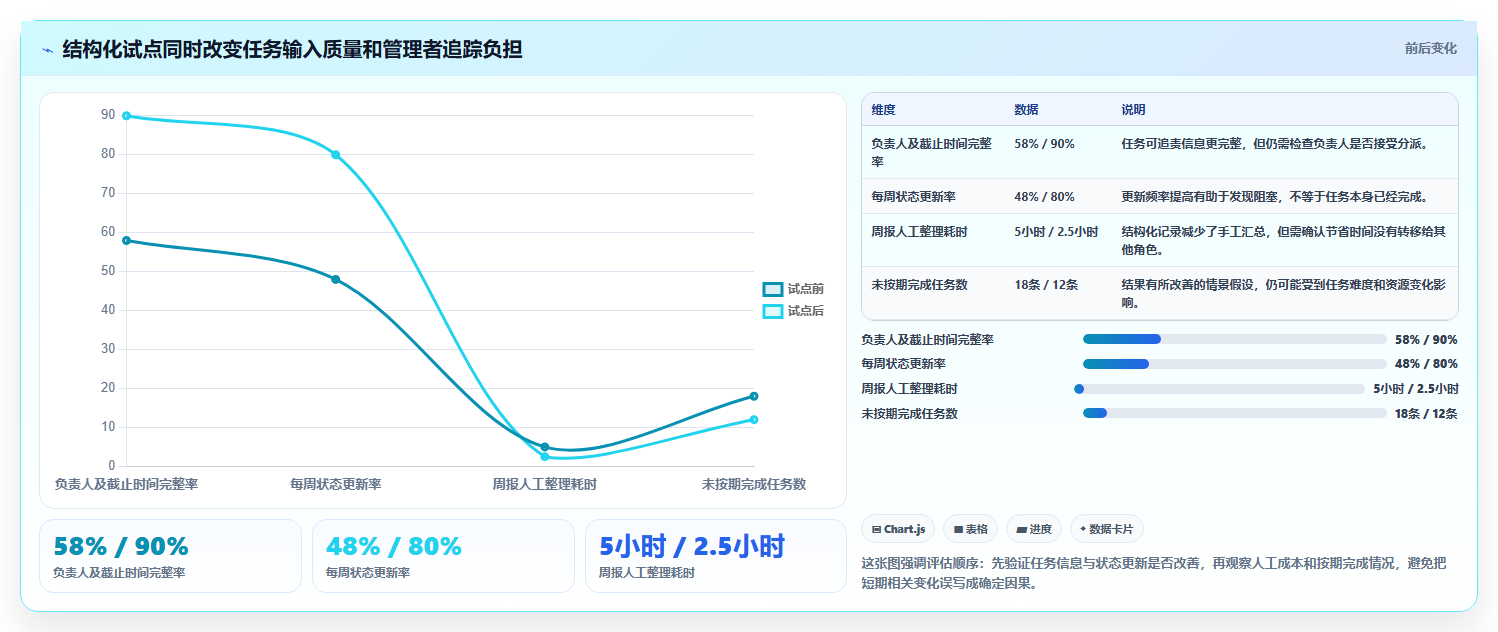
Task: Click the 48% / 80% data card
Action: [443, 556]
